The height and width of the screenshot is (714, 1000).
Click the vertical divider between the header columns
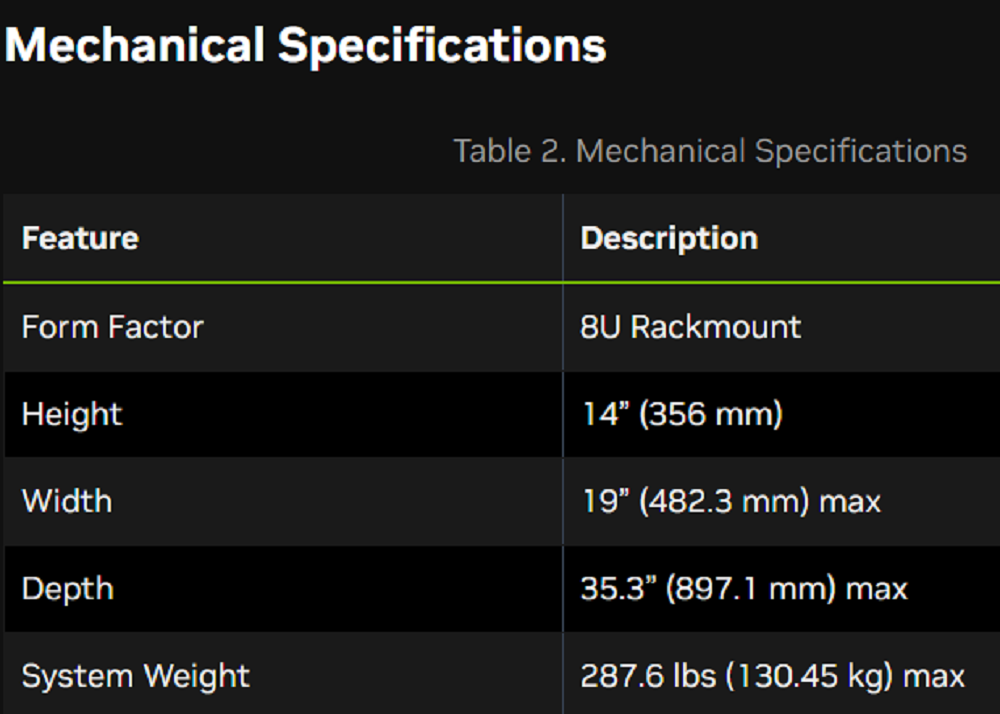pos(563,238)
